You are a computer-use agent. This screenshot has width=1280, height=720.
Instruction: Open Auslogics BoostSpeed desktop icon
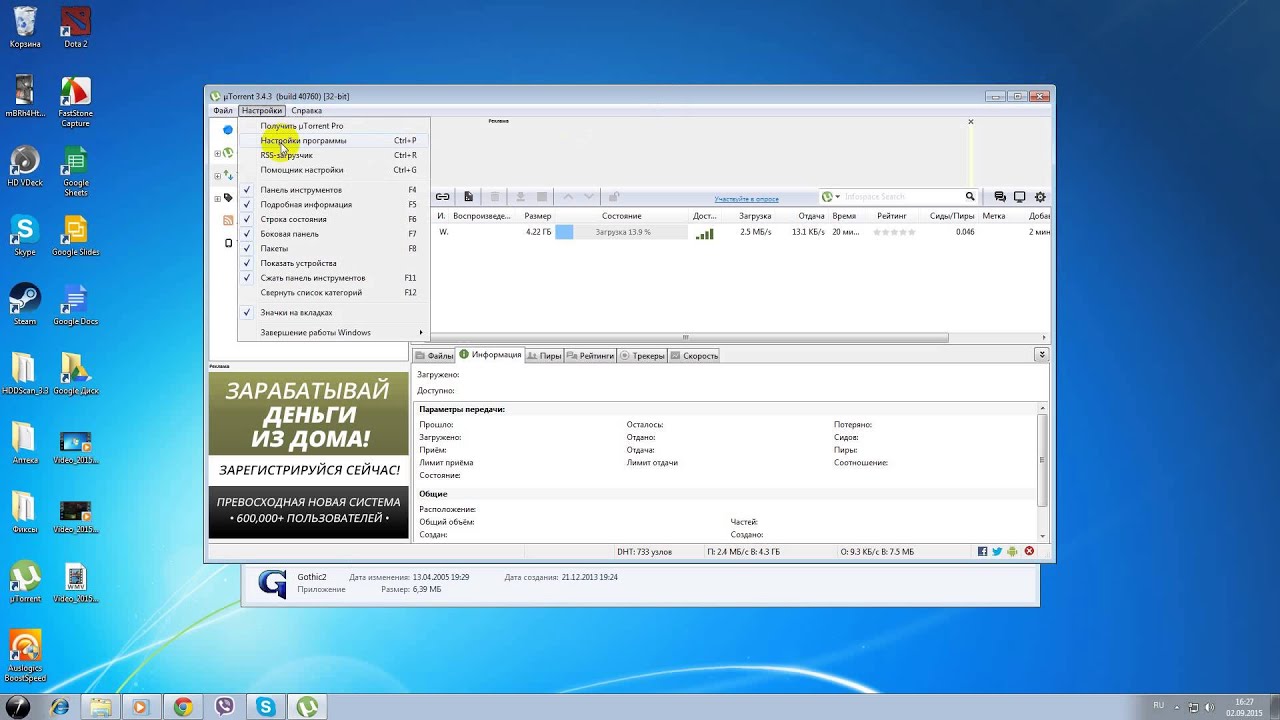[25, 656]
